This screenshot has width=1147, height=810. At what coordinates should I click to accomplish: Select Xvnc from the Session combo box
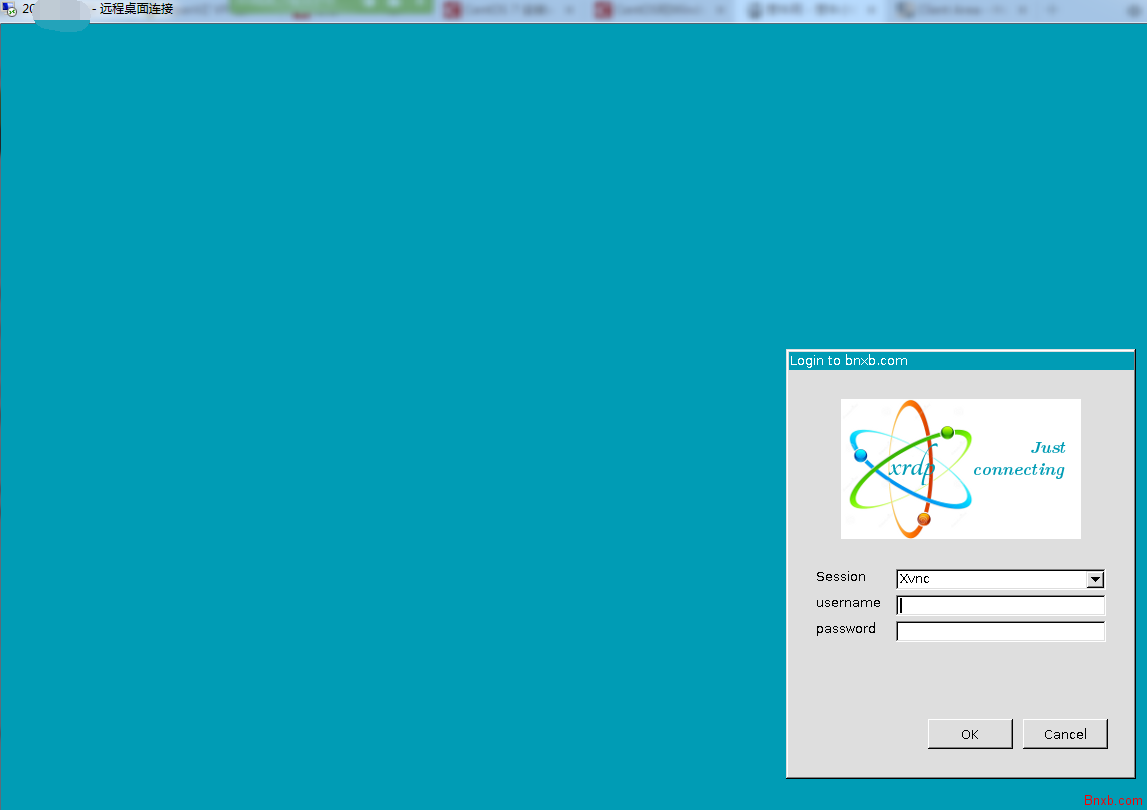point(985,578)
